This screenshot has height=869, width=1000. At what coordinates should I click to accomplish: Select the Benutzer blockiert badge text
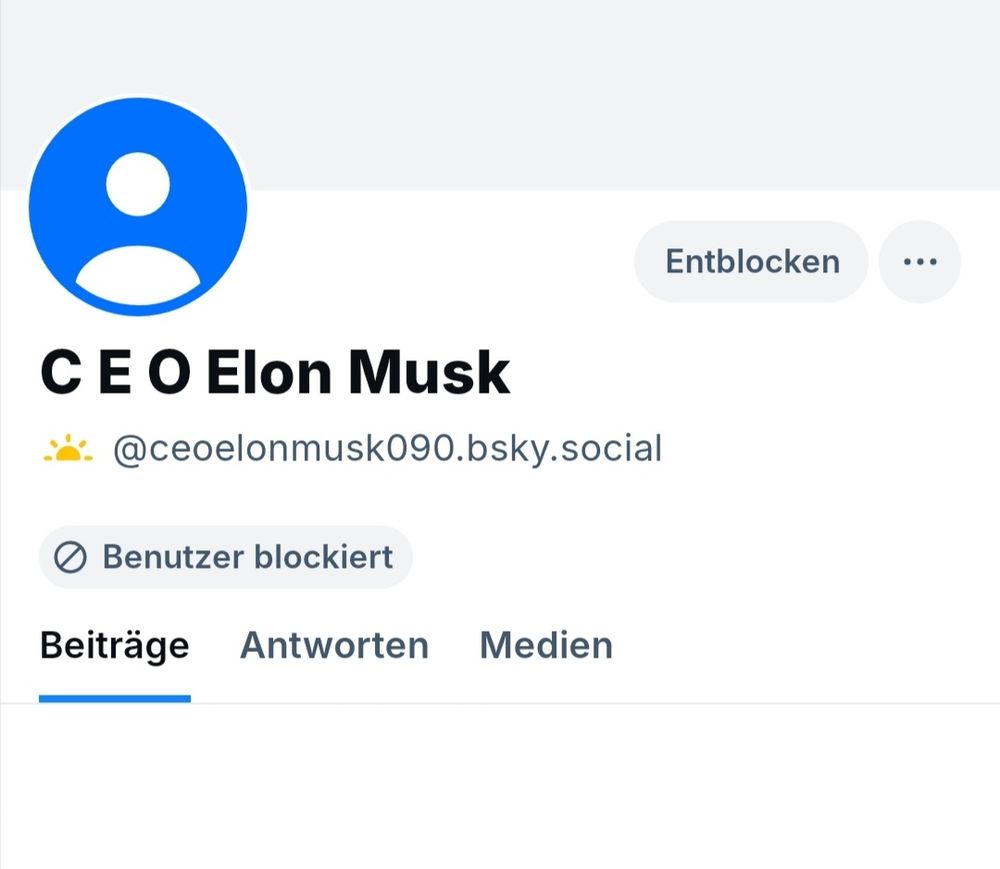coord(247,557)
